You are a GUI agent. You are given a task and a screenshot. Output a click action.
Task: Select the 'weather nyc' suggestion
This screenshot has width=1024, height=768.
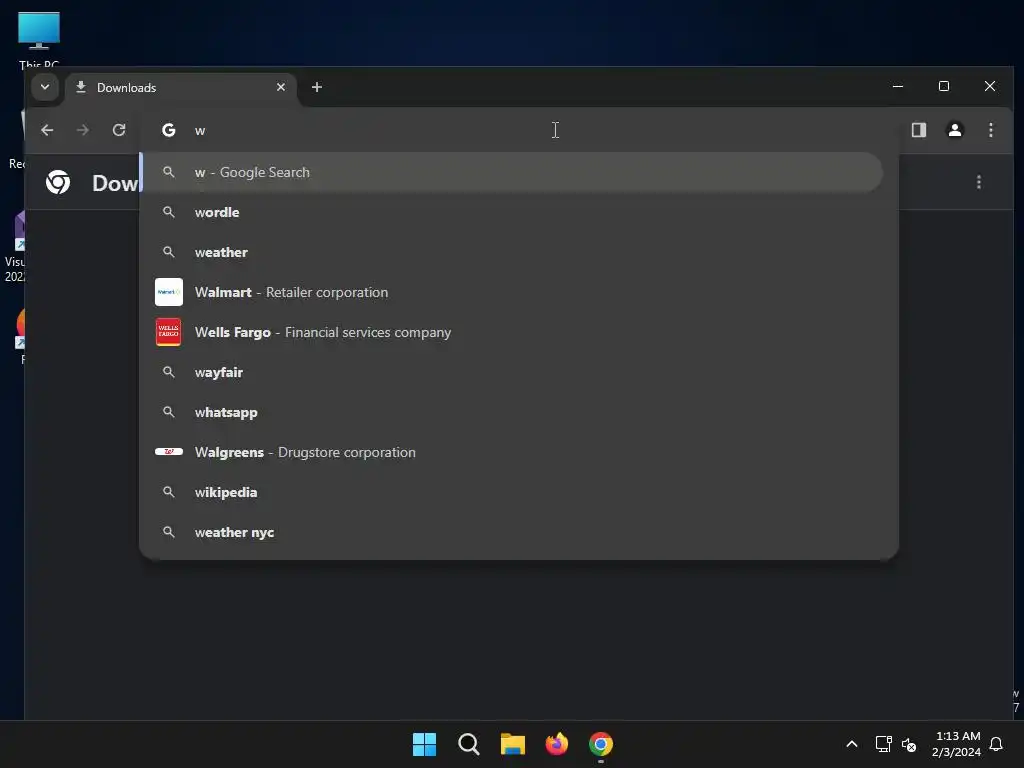[x=512, y=532]
